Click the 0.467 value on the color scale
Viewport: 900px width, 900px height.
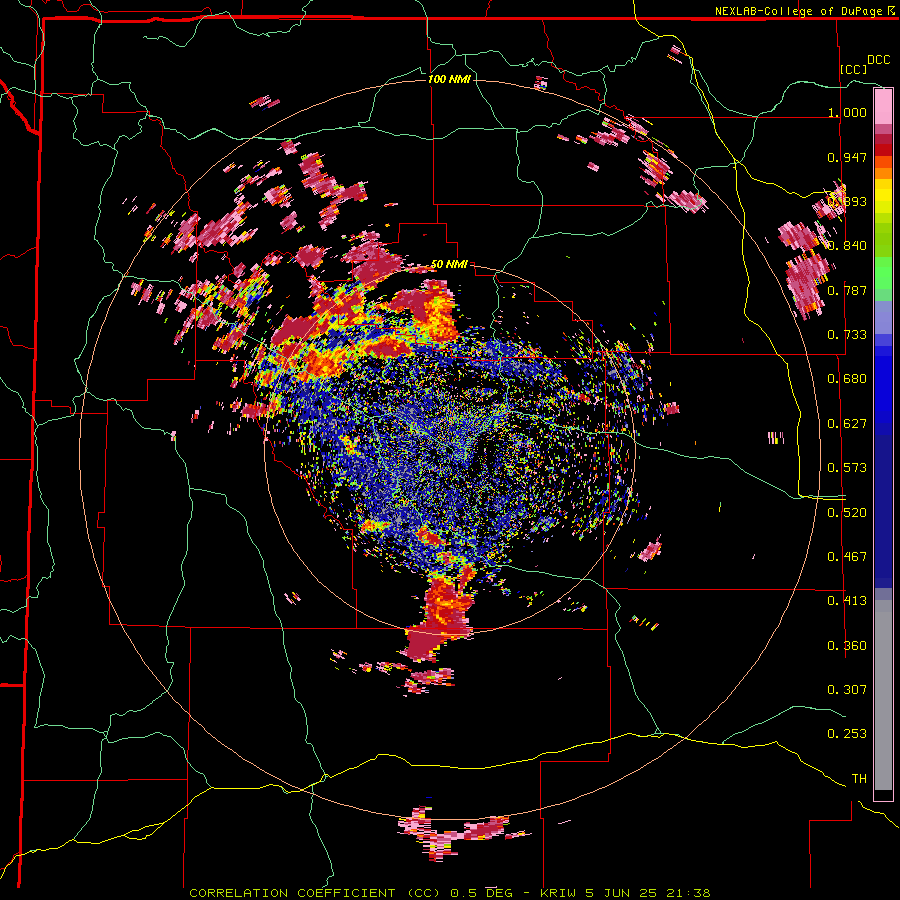coord(847,557)
